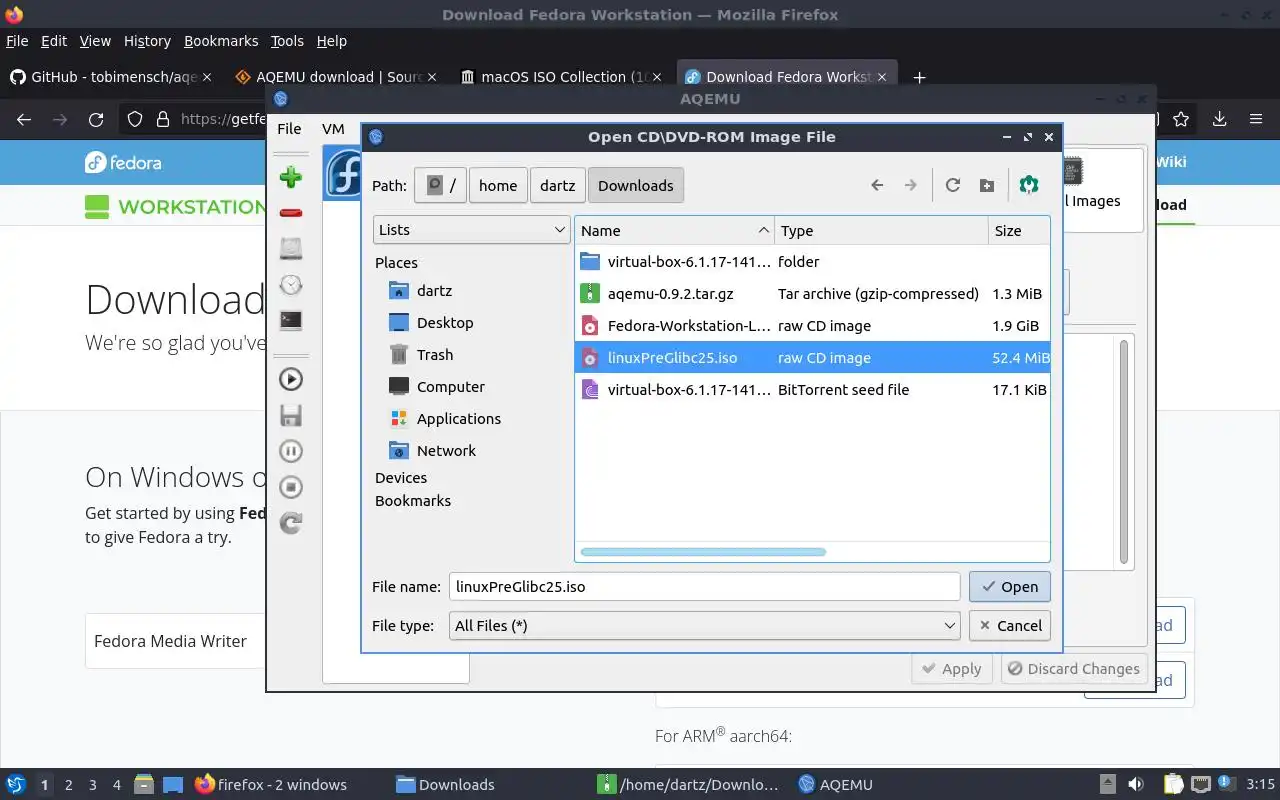Switch to the AQEMU download Firefox tab
Image resolution: width=1280 pixels, height=800 pixels.
pyautogui.click(x=337, y=77)
